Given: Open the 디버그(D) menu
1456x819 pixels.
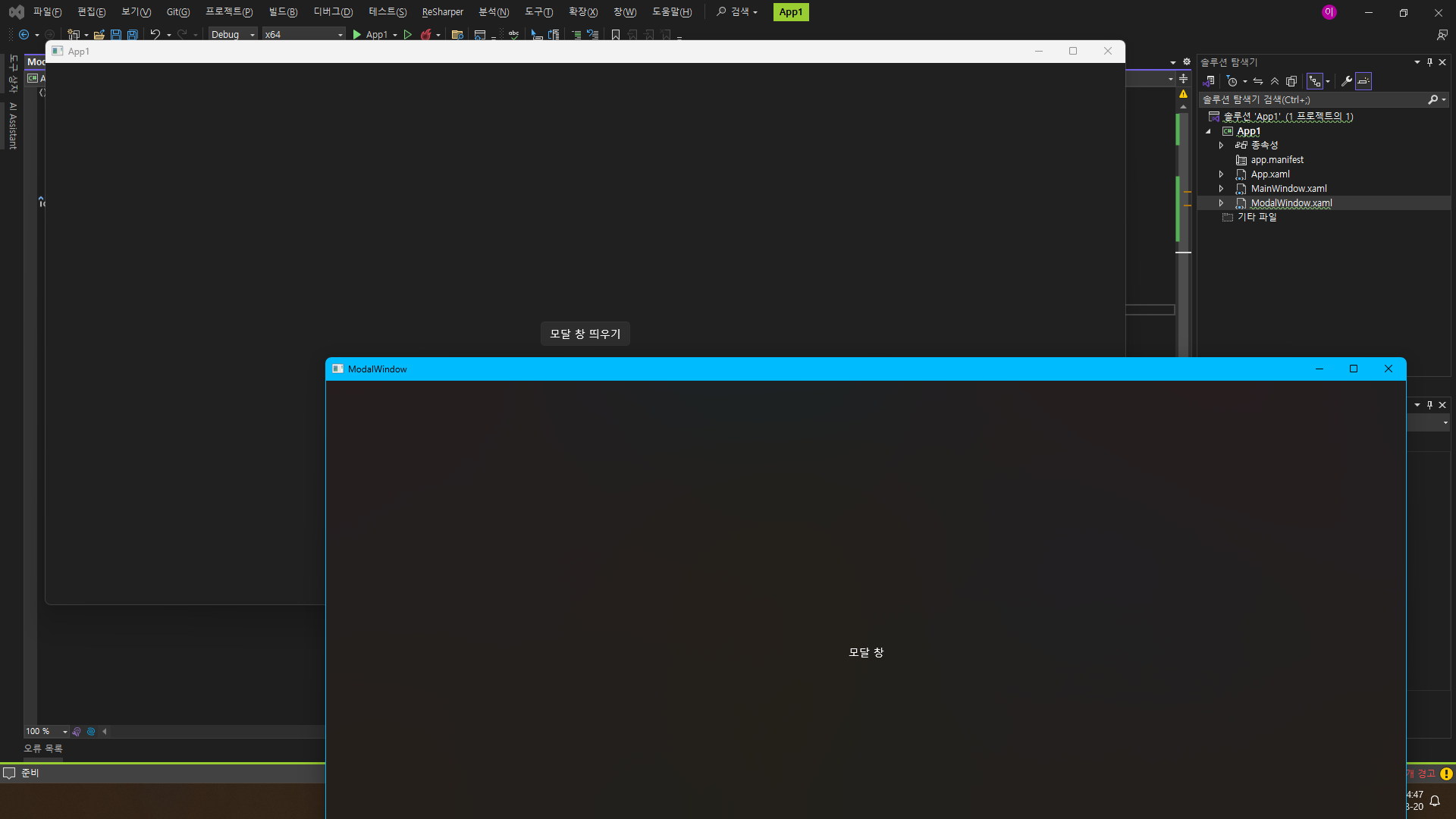Looking at the screenshot, I should [333, 12].
